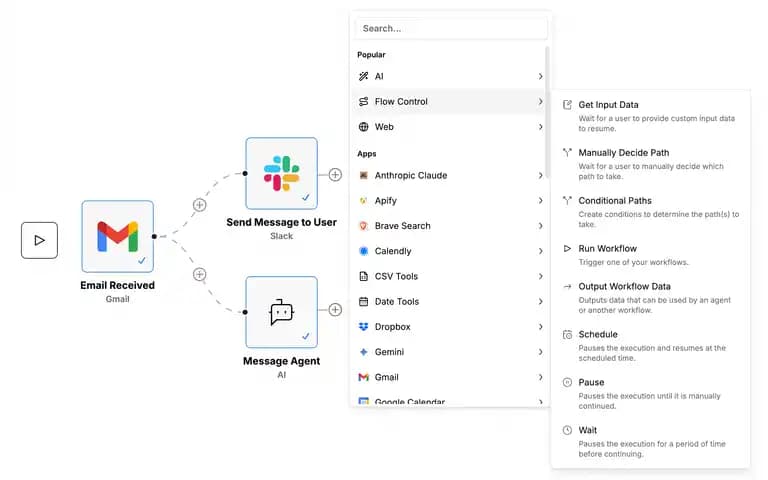
Task: Click the "Popular" section heading
Action: (371, 55)
